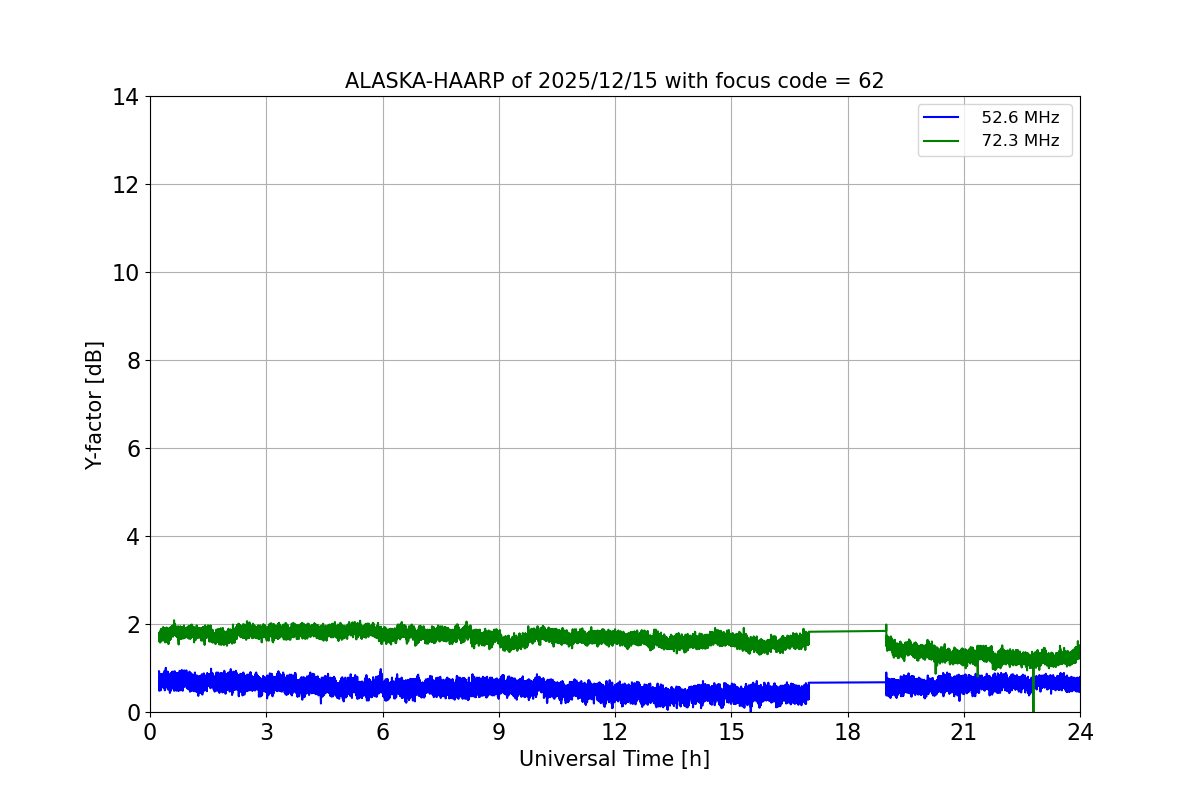Click the y-axis tick label 2

pos(133,625)
